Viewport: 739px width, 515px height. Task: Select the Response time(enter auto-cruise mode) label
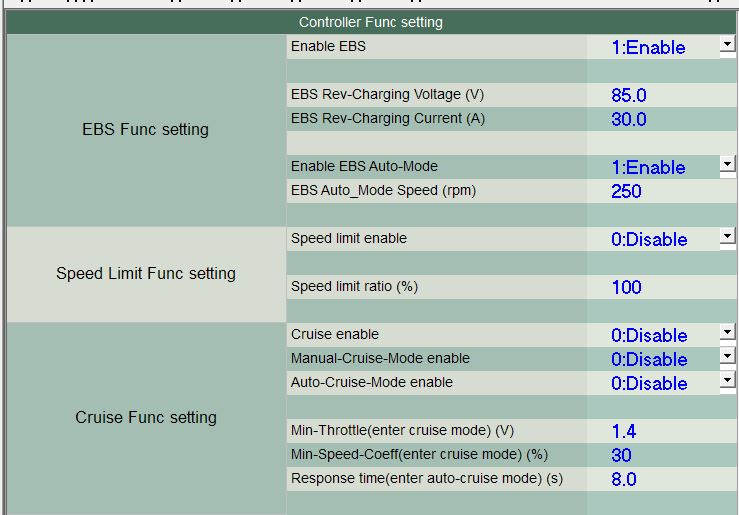tap(426, 479)
